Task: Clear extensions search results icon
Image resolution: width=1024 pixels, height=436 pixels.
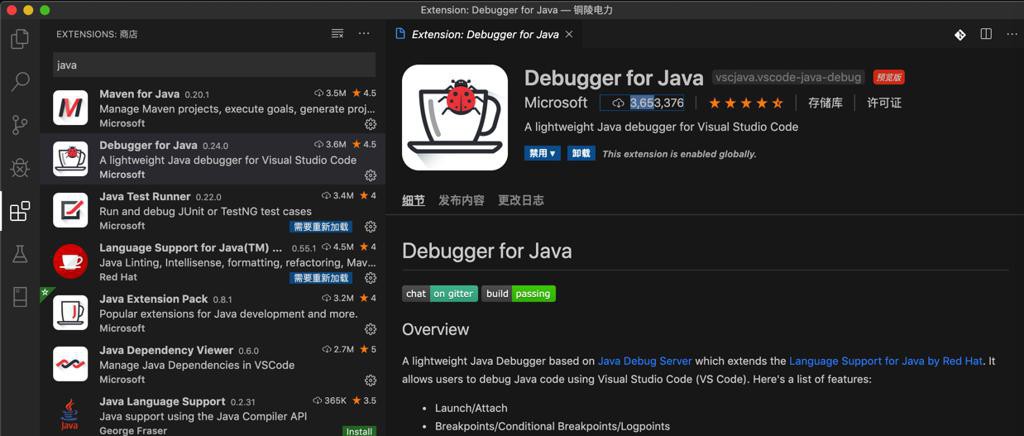Action: coord(338,34)
